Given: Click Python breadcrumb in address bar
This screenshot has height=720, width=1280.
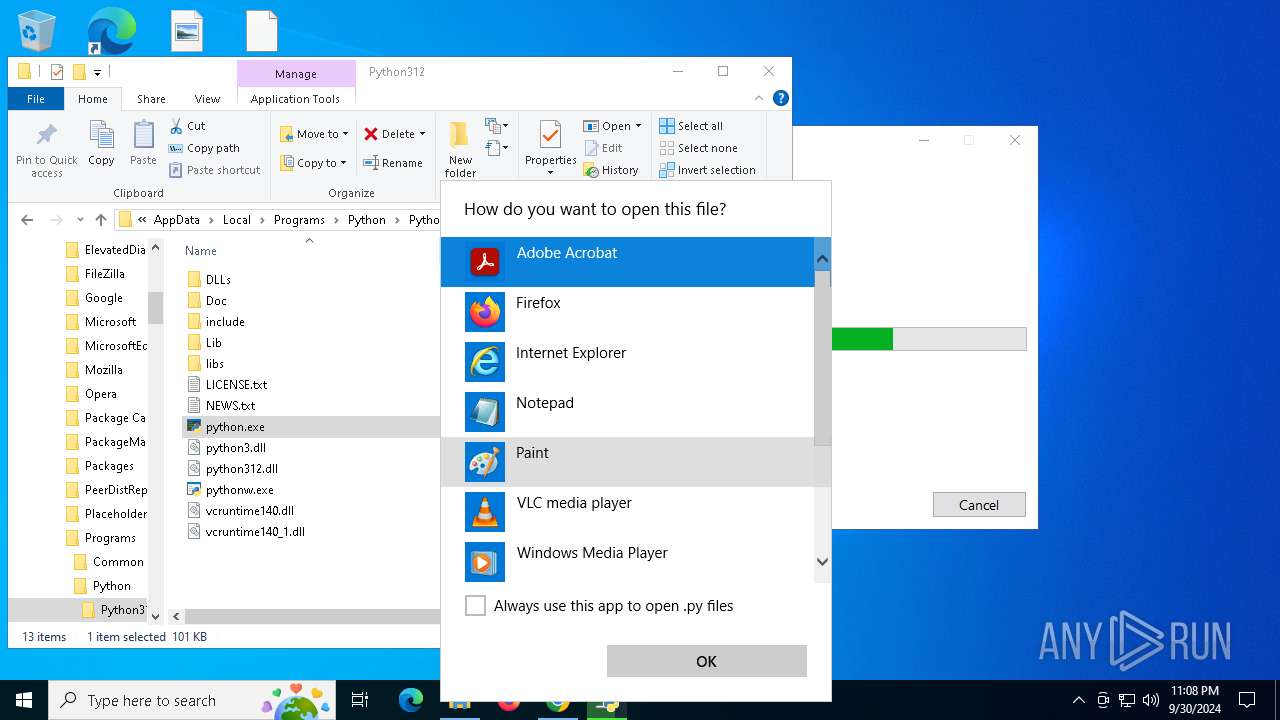Looking at the screenshot, I should (367, 220).
